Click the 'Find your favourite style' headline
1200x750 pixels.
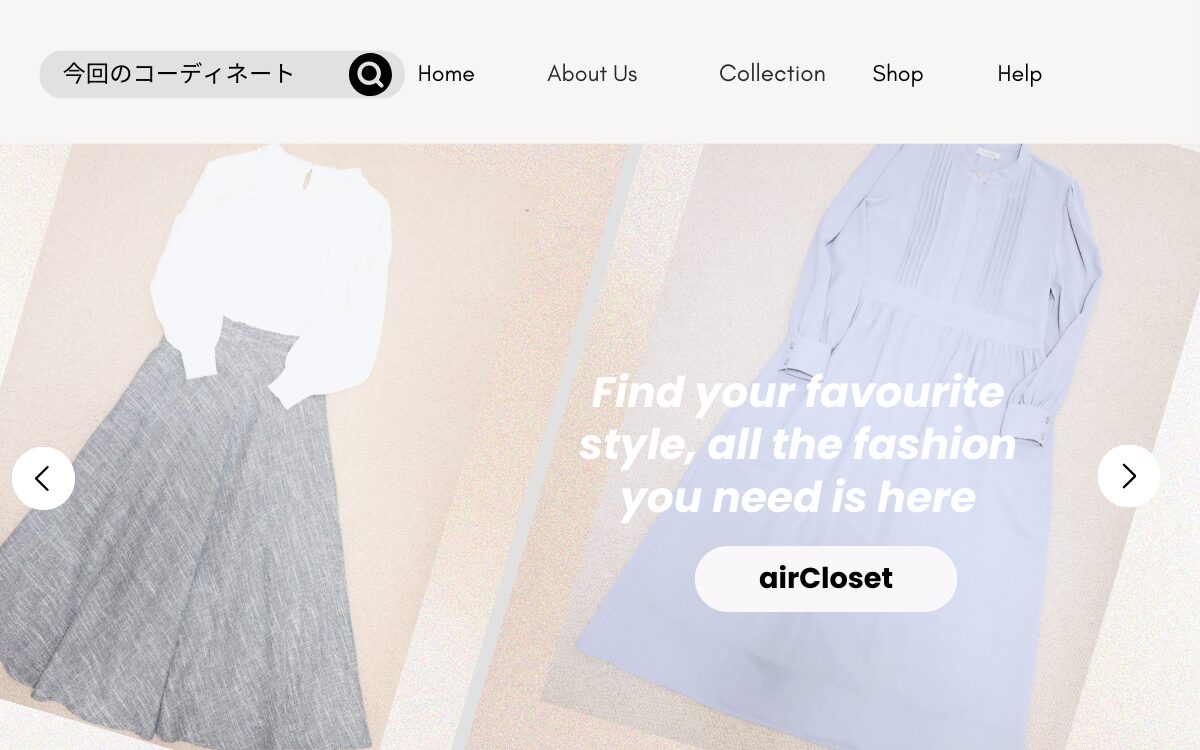click(x=798, y=444)
